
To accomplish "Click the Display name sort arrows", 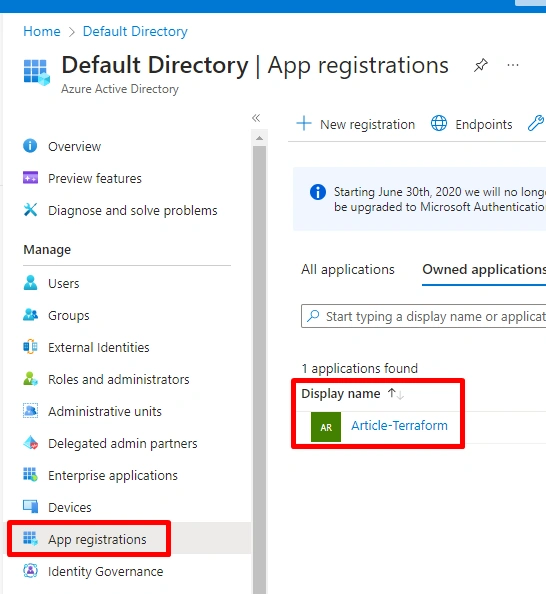I will coord(396,394).
